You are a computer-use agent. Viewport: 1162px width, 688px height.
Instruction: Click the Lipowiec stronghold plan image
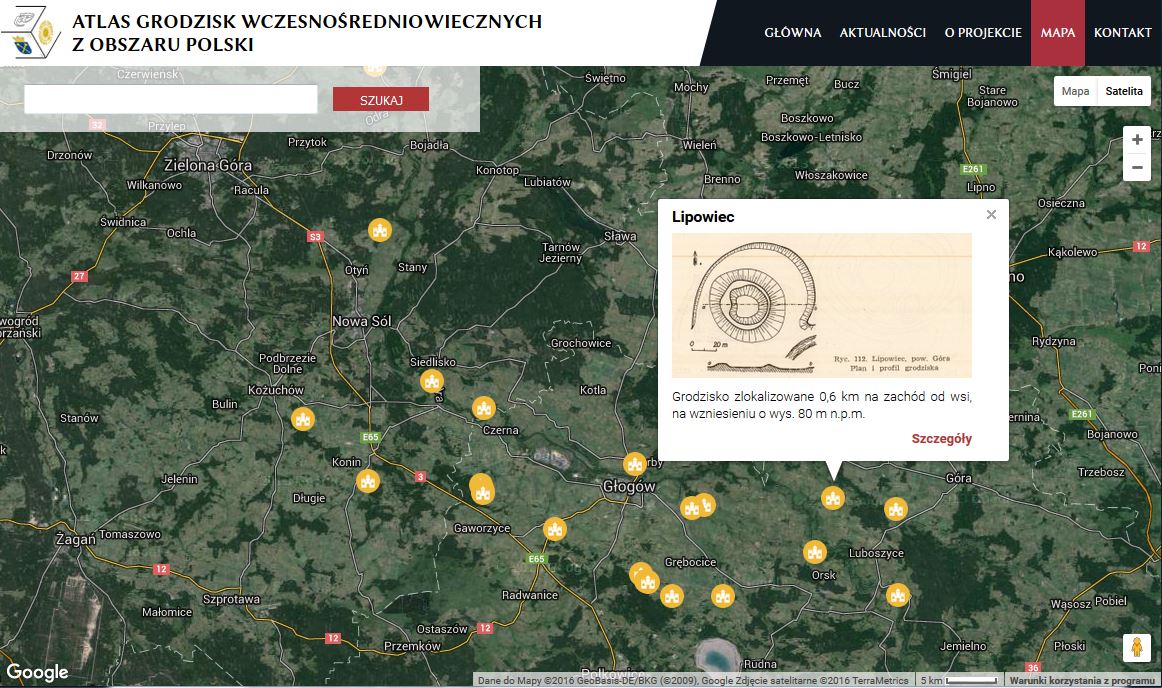821,305
